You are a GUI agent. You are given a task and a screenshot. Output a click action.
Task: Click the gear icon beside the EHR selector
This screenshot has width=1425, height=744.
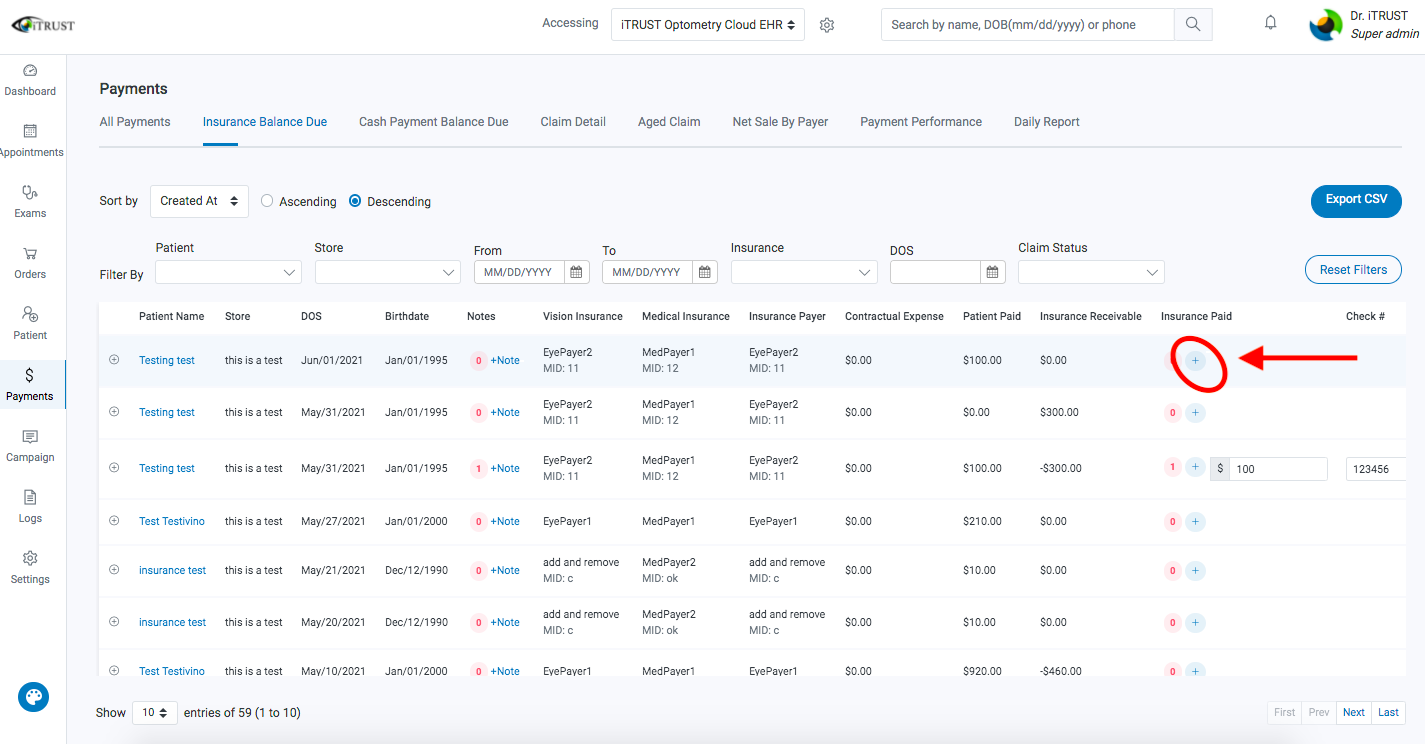click(x=827, y=23)
